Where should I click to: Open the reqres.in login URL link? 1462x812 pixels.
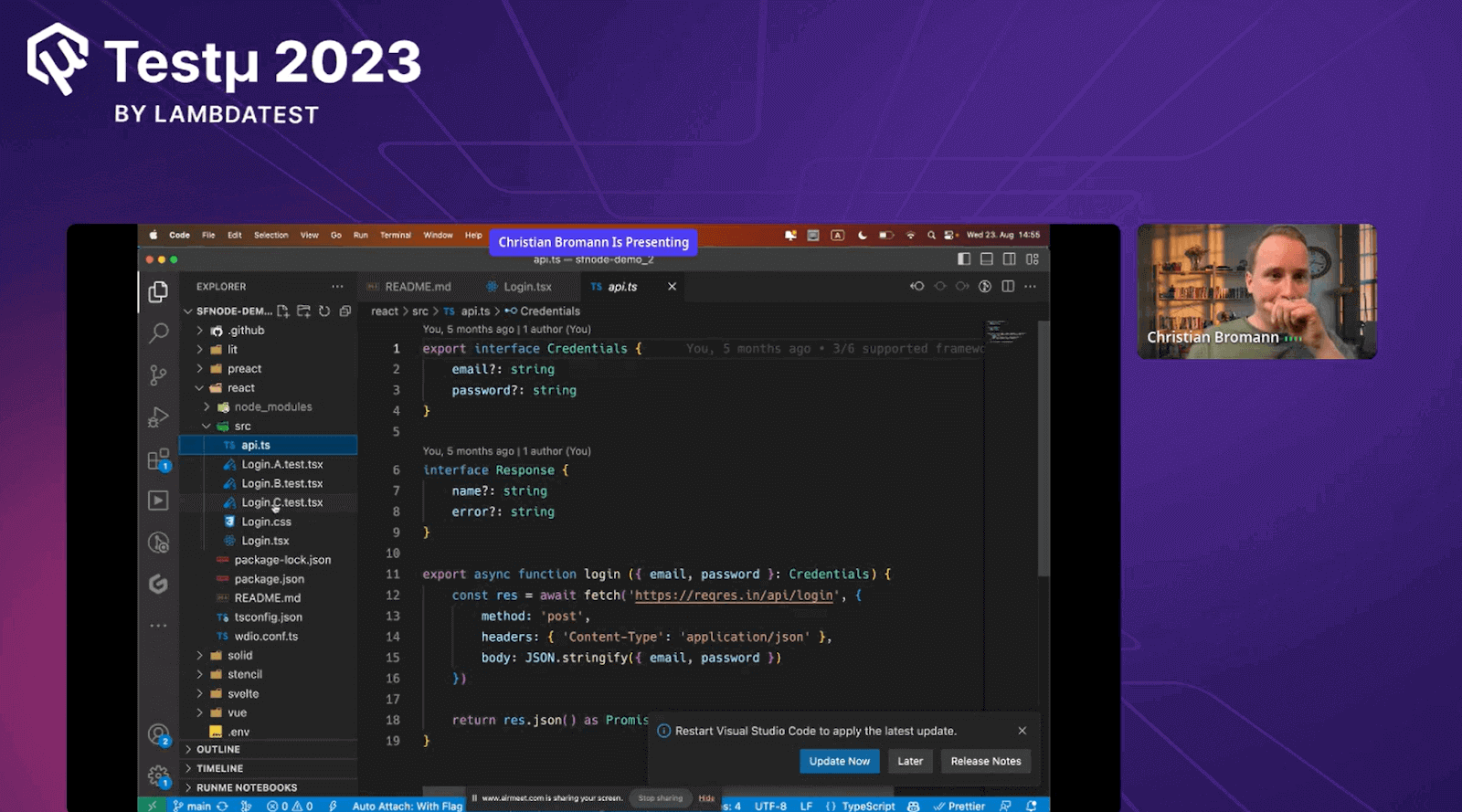click(x=734, y=596)
